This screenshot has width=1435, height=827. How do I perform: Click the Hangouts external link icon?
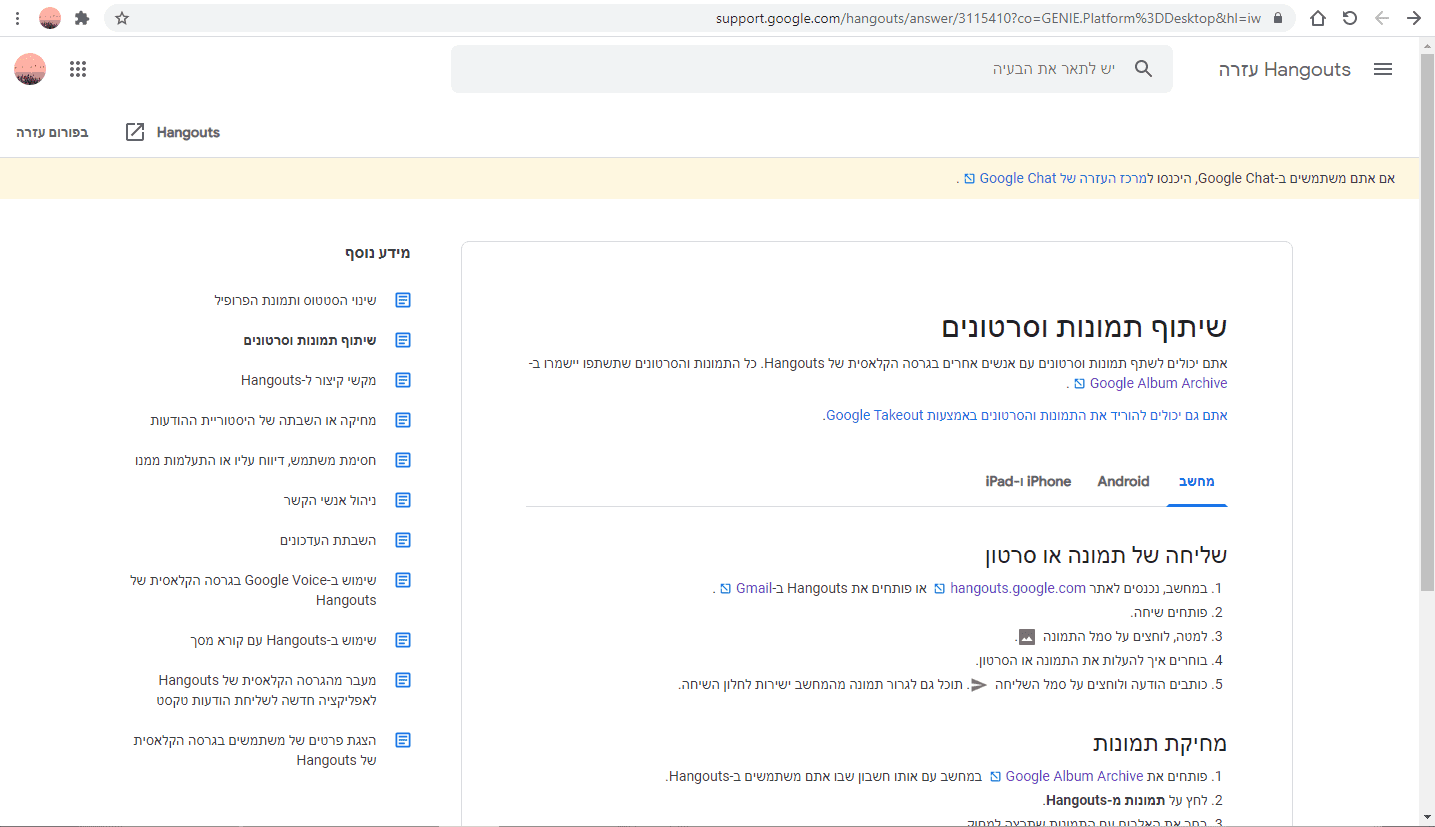(135, 132)
